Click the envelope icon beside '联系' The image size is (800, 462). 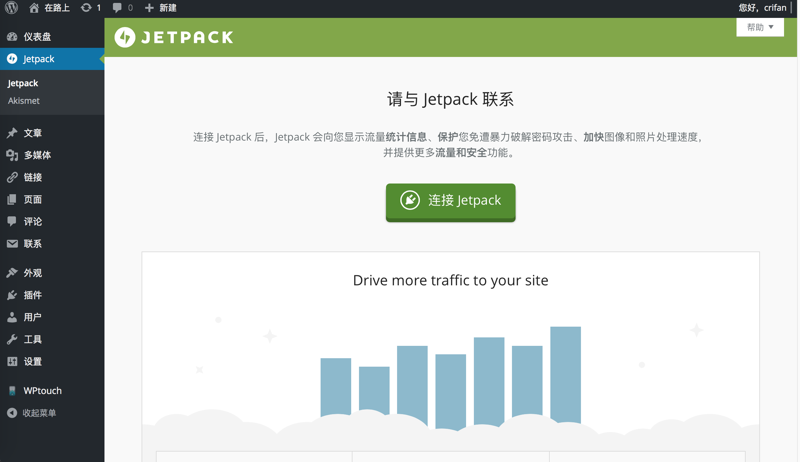point(12,244)
